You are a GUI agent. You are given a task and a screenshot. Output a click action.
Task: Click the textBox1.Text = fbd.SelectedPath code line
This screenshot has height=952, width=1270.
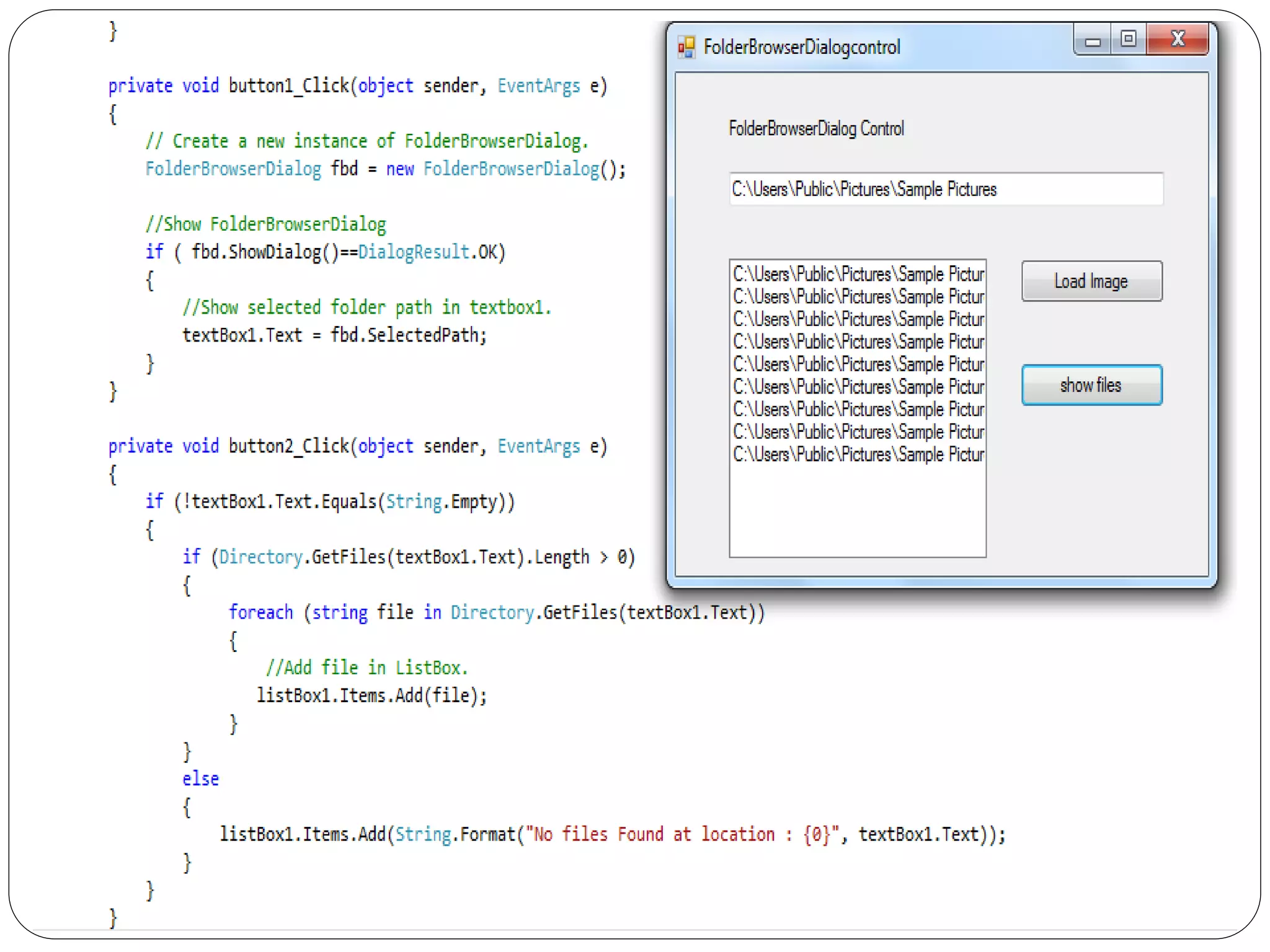click(x=334, y=335)
